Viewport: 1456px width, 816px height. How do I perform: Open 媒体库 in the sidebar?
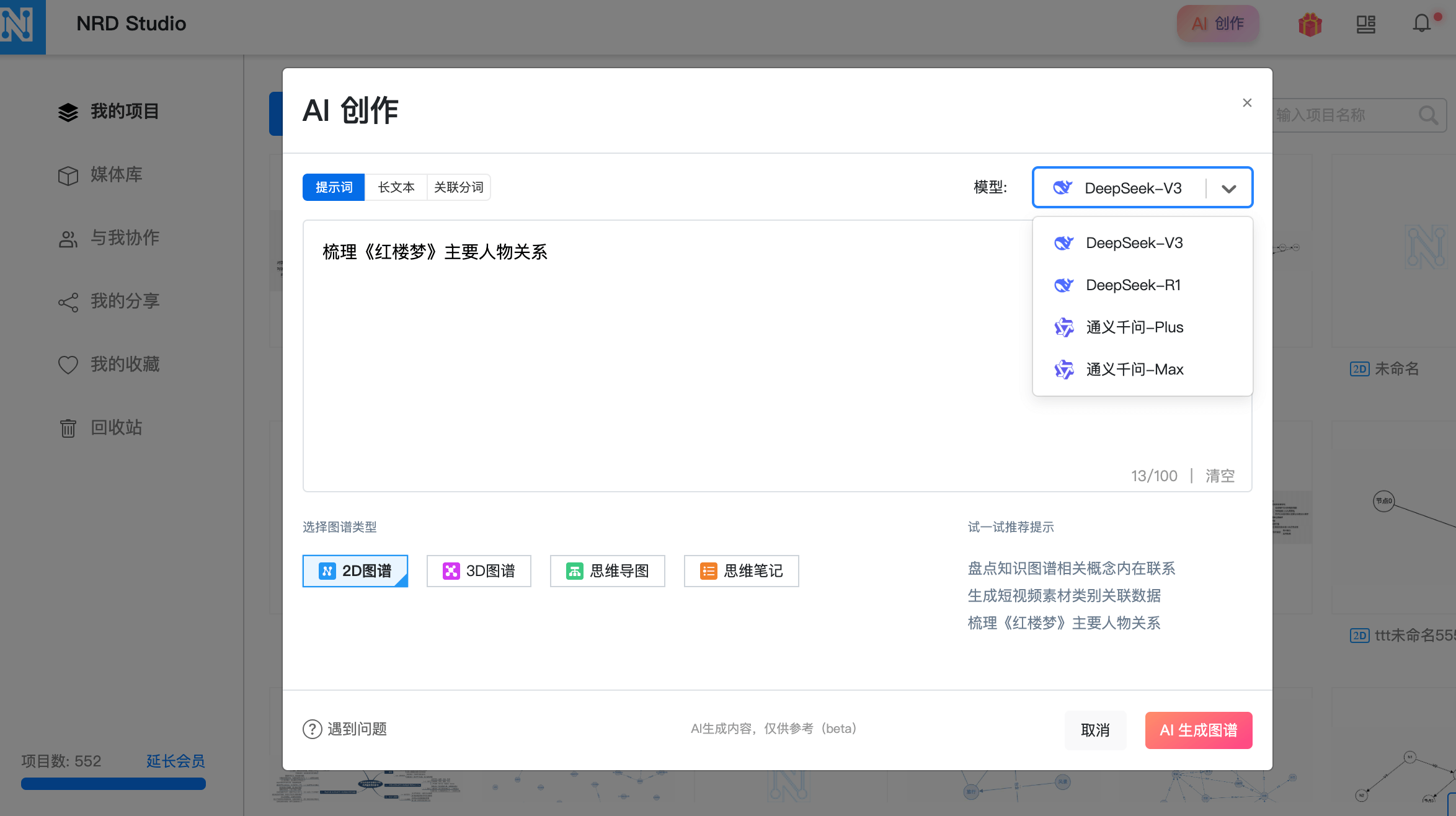pos(100,175)
